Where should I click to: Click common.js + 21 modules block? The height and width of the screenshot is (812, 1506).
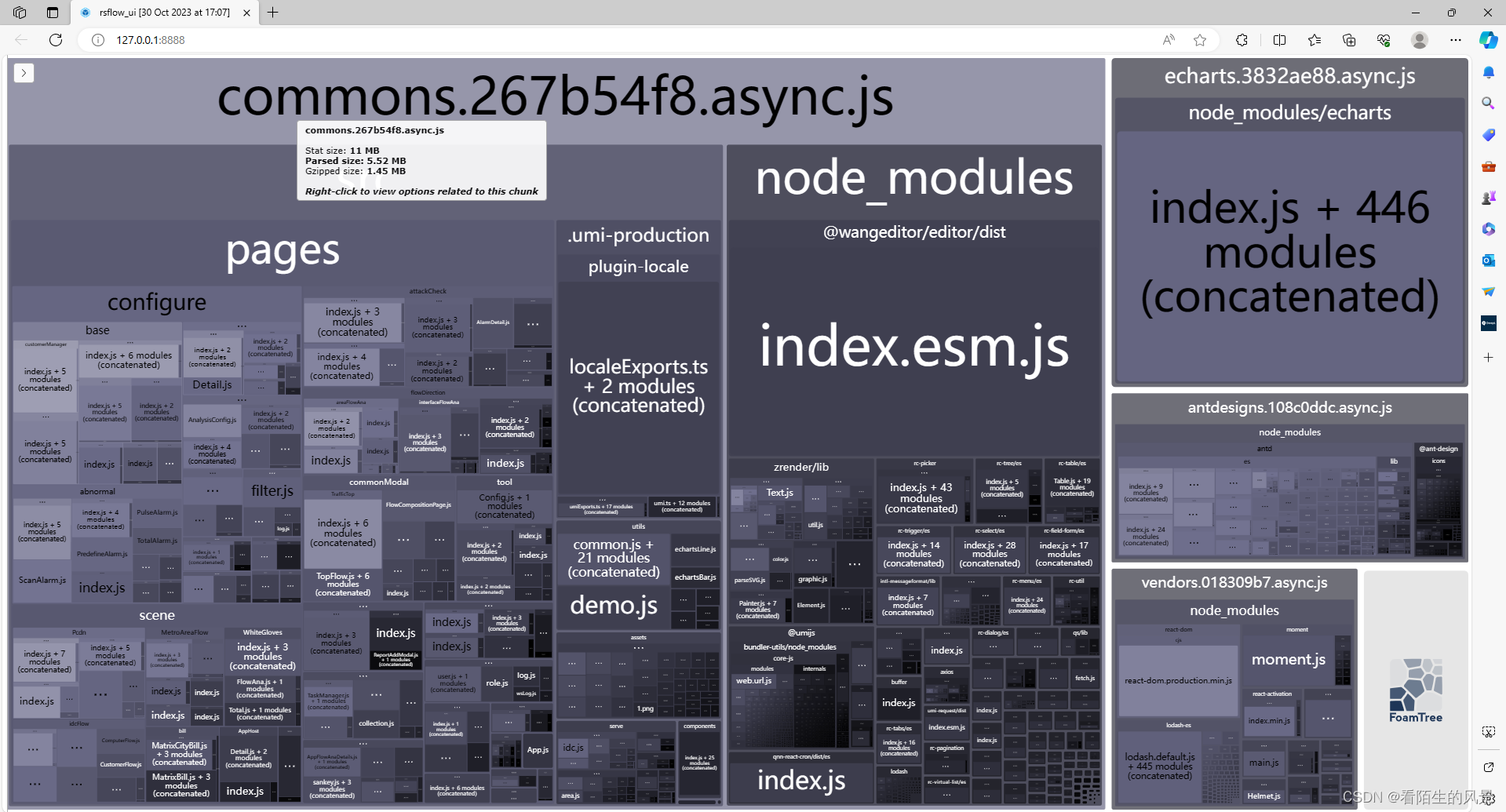click(x=614, y=558)
